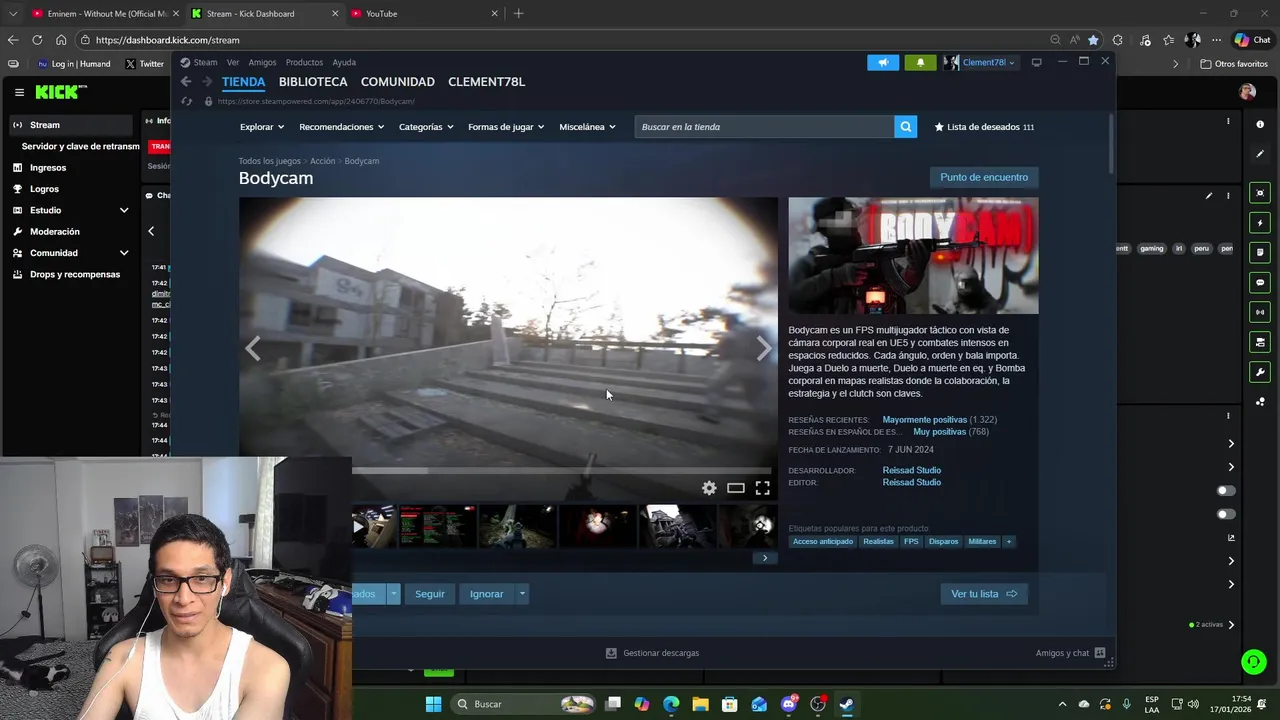Screen dimensions: 1280x720
Task: Open the Categorías dropdown
Action: pyautogui.click(x=426, y=127)
